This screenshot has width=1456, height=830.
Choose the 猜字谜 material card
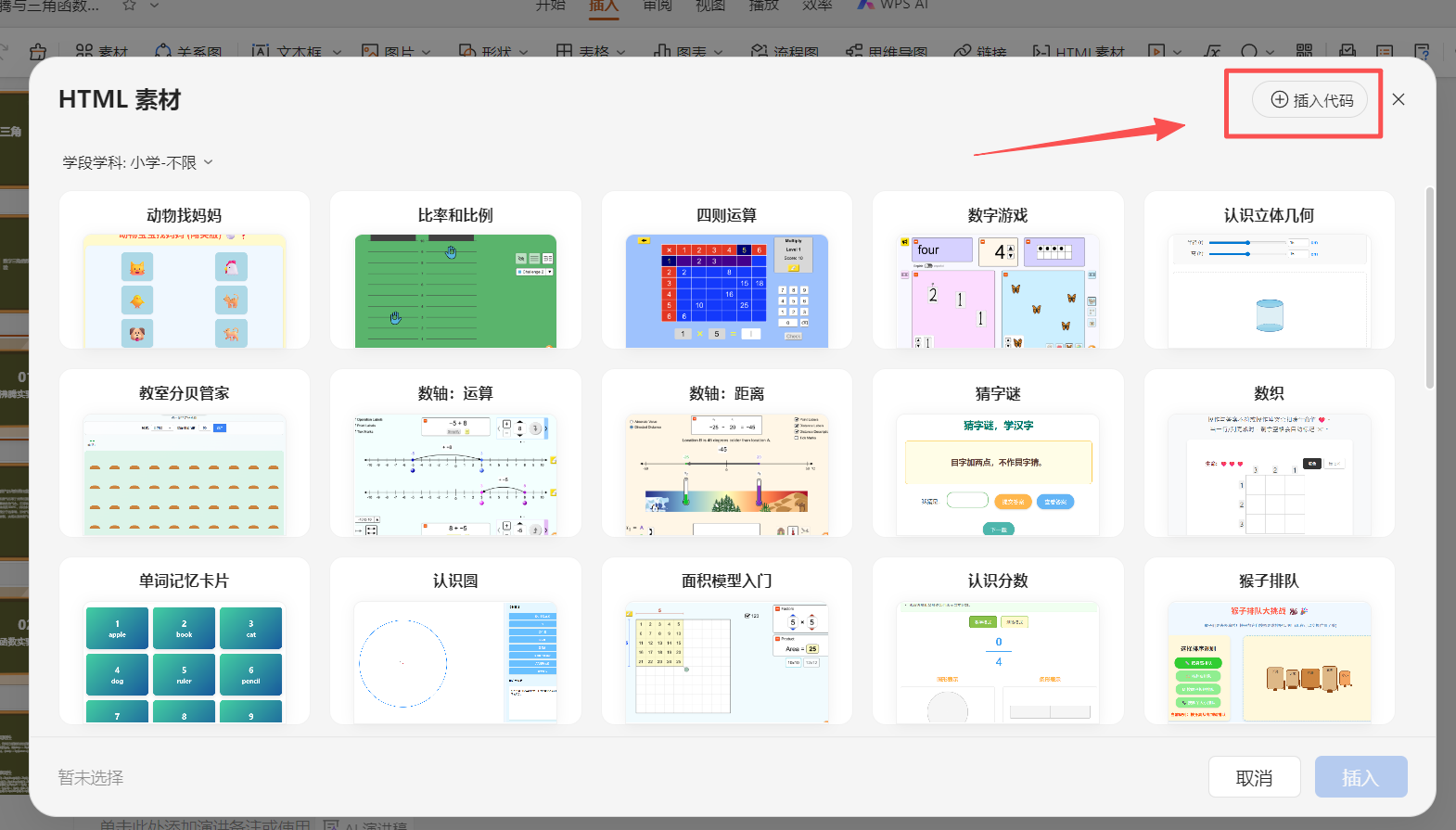click(998, 453)
